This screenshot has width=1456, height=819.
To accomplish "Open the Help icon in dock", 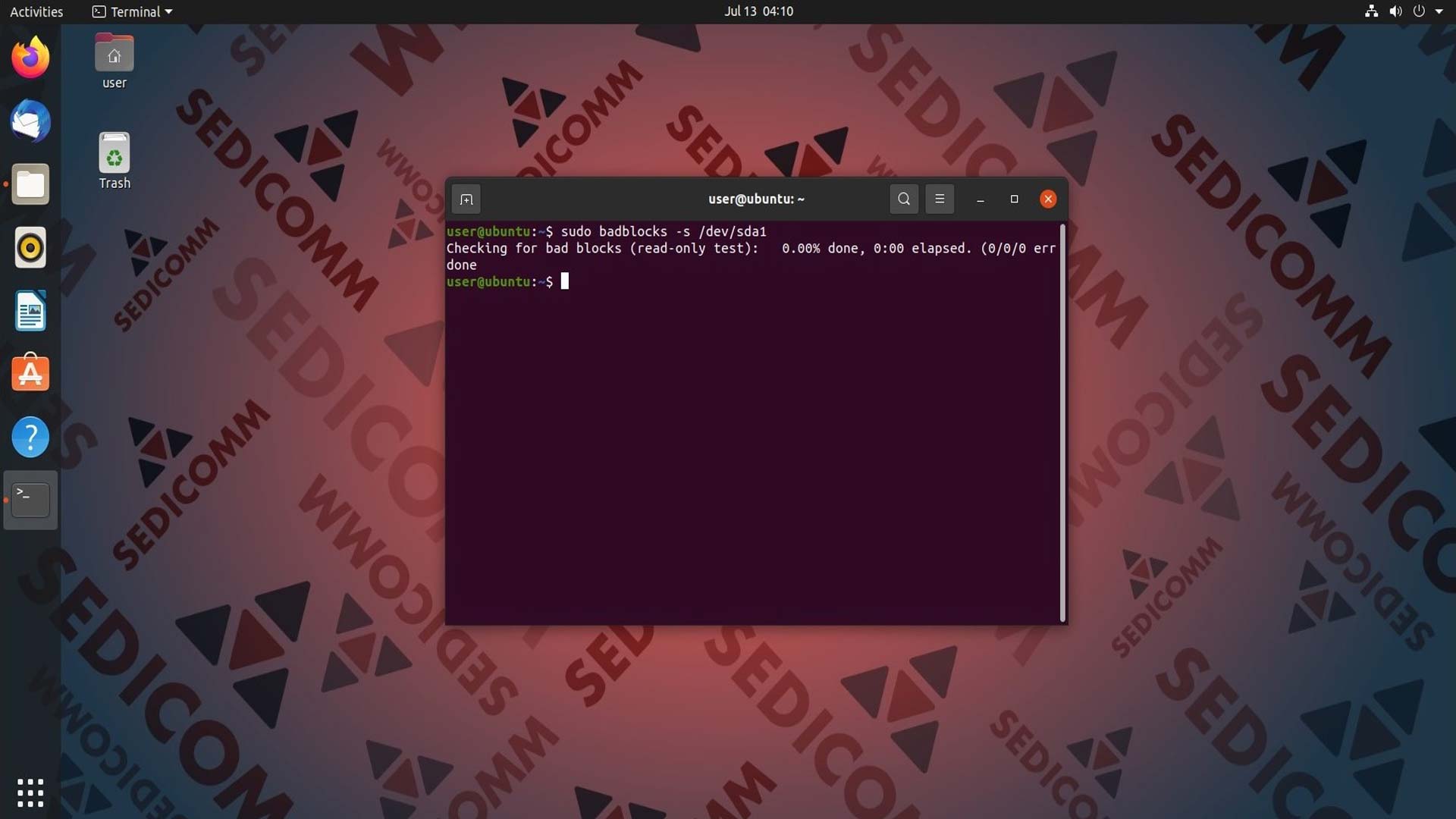I will pos(30,438).
